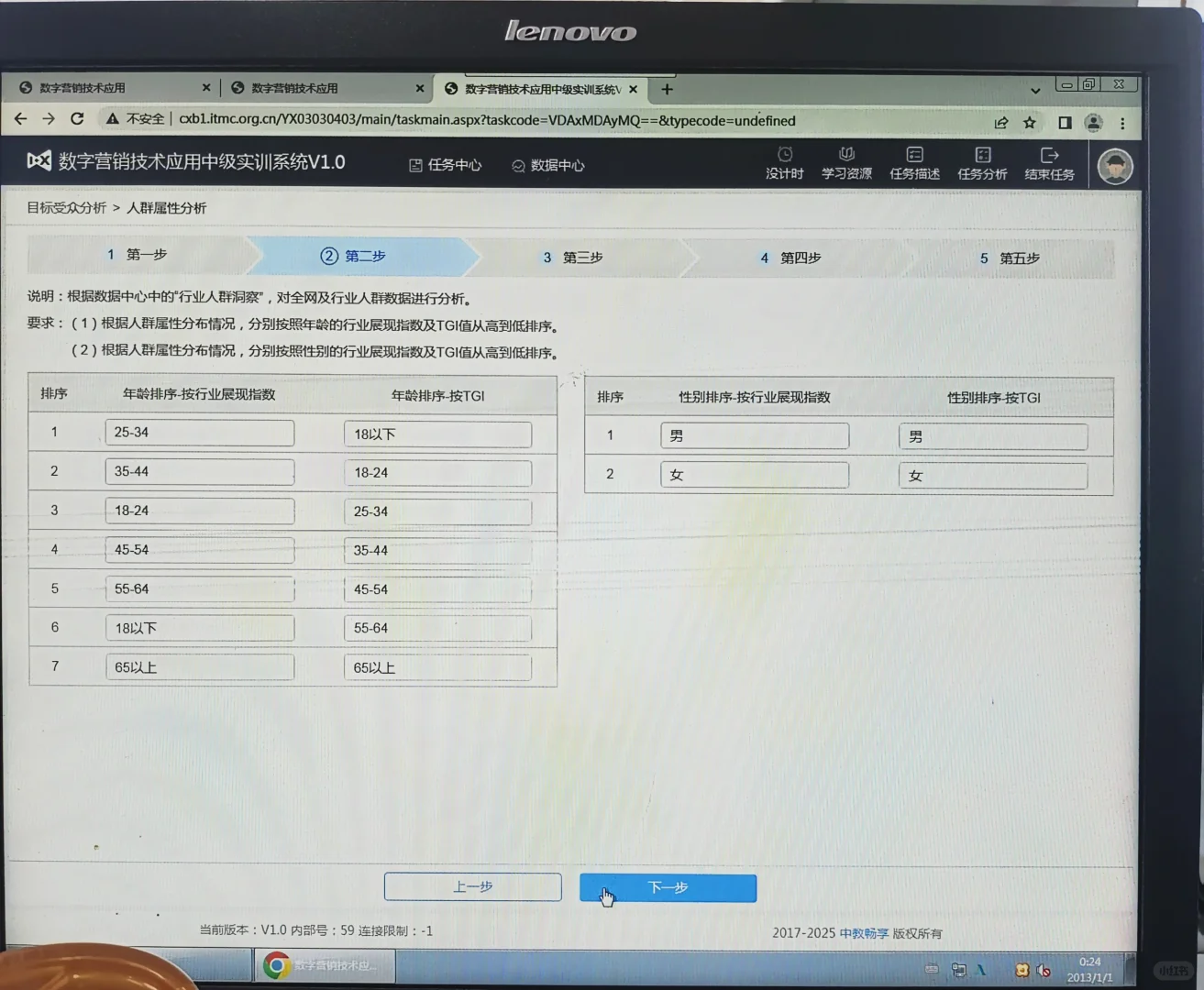This screenshot has width=1204, height=990.
Task: Click the user avatar in the header
Action: pyautogui.click(x=1115, y=167)
